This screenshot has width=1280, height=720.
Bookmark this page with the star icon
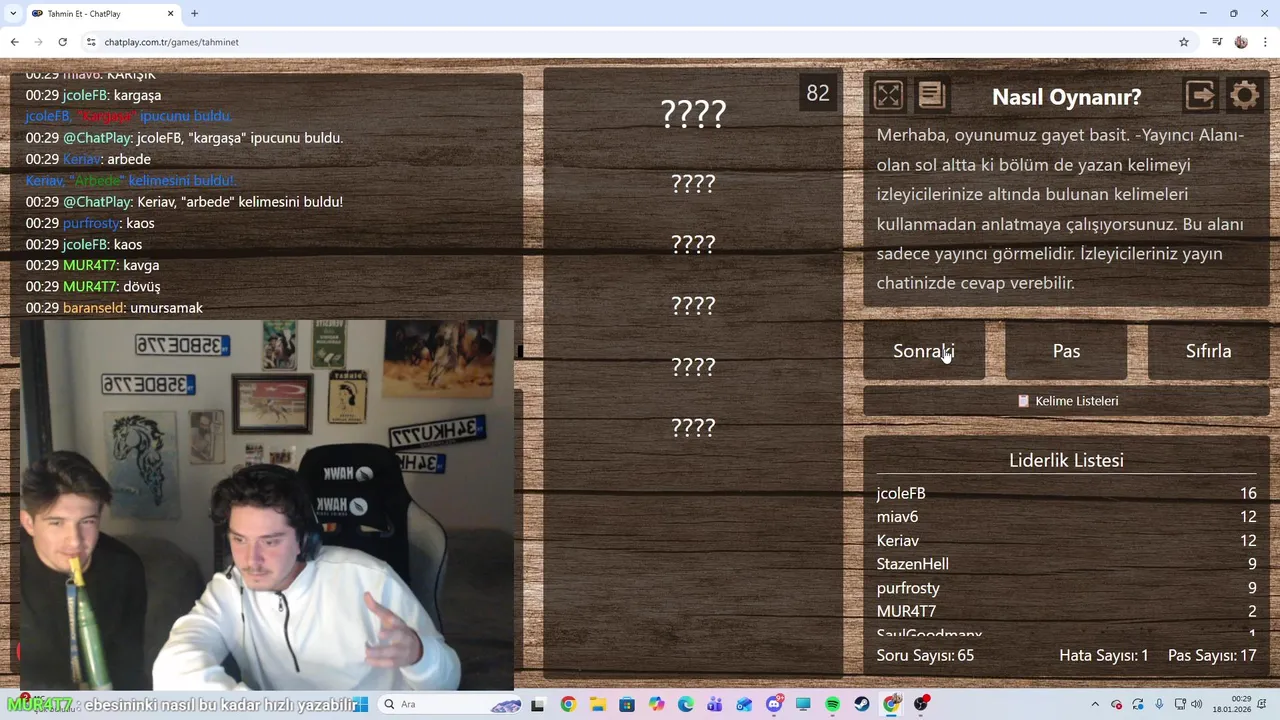pos(1184,42)
